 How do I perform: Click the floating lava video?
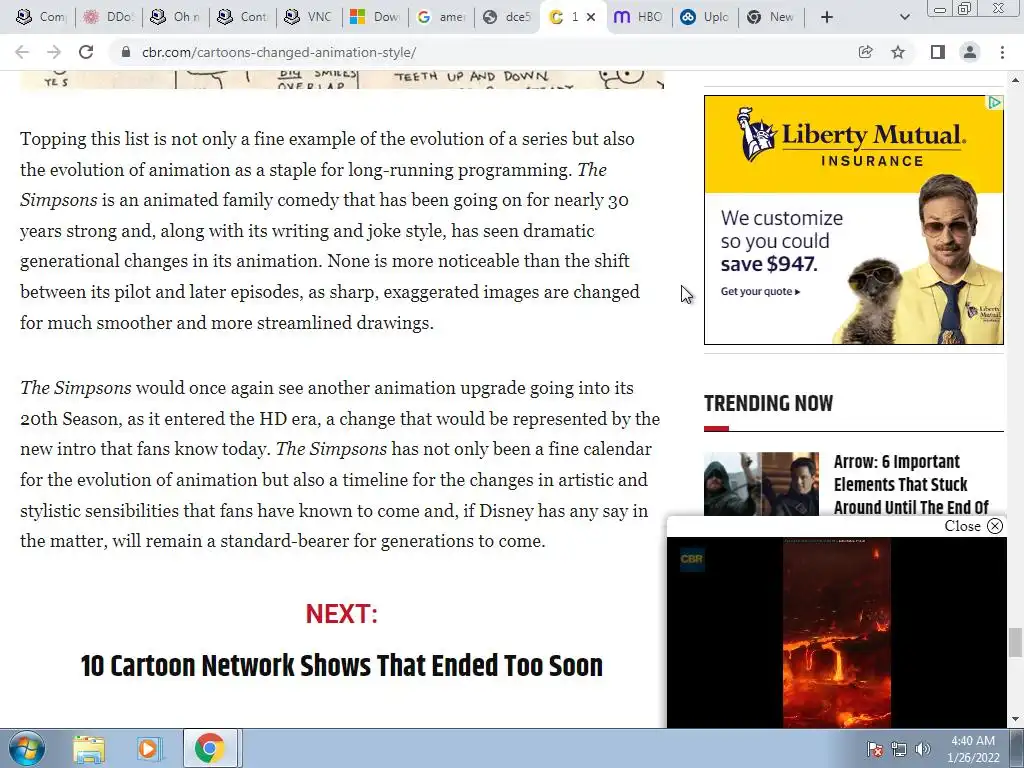point(837,632)
